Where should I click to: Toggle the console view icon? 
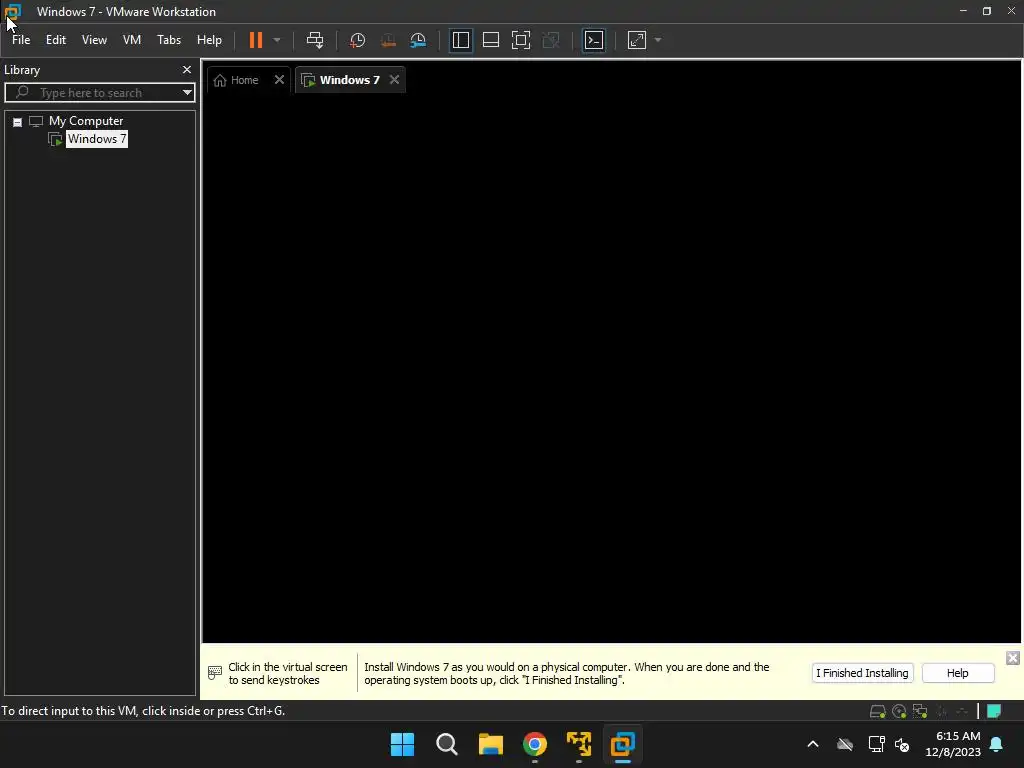coord(594,40)
